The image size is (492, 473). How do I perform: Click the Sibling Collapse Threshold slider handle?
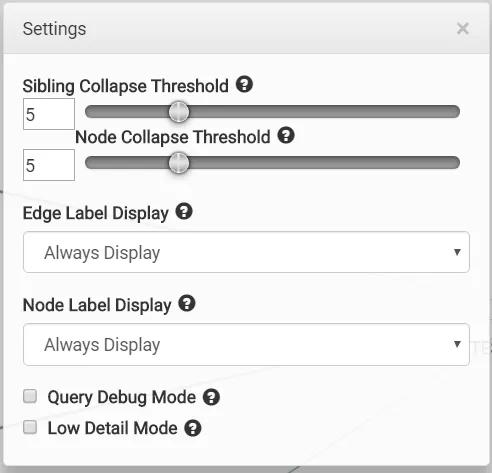pyautogui.click(x=179, y=112)
